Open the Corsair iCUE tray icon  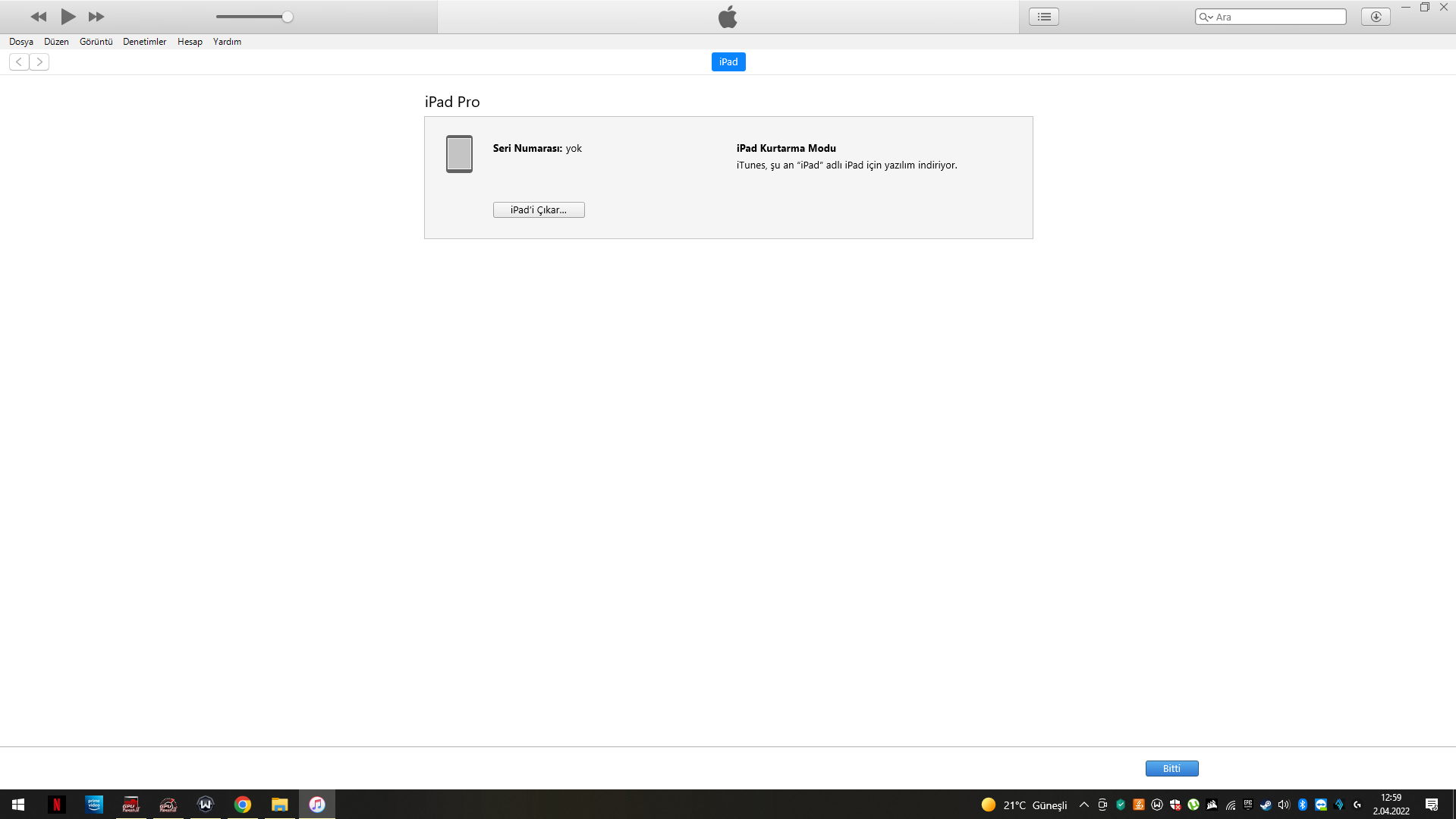(x=1212, y=805)
